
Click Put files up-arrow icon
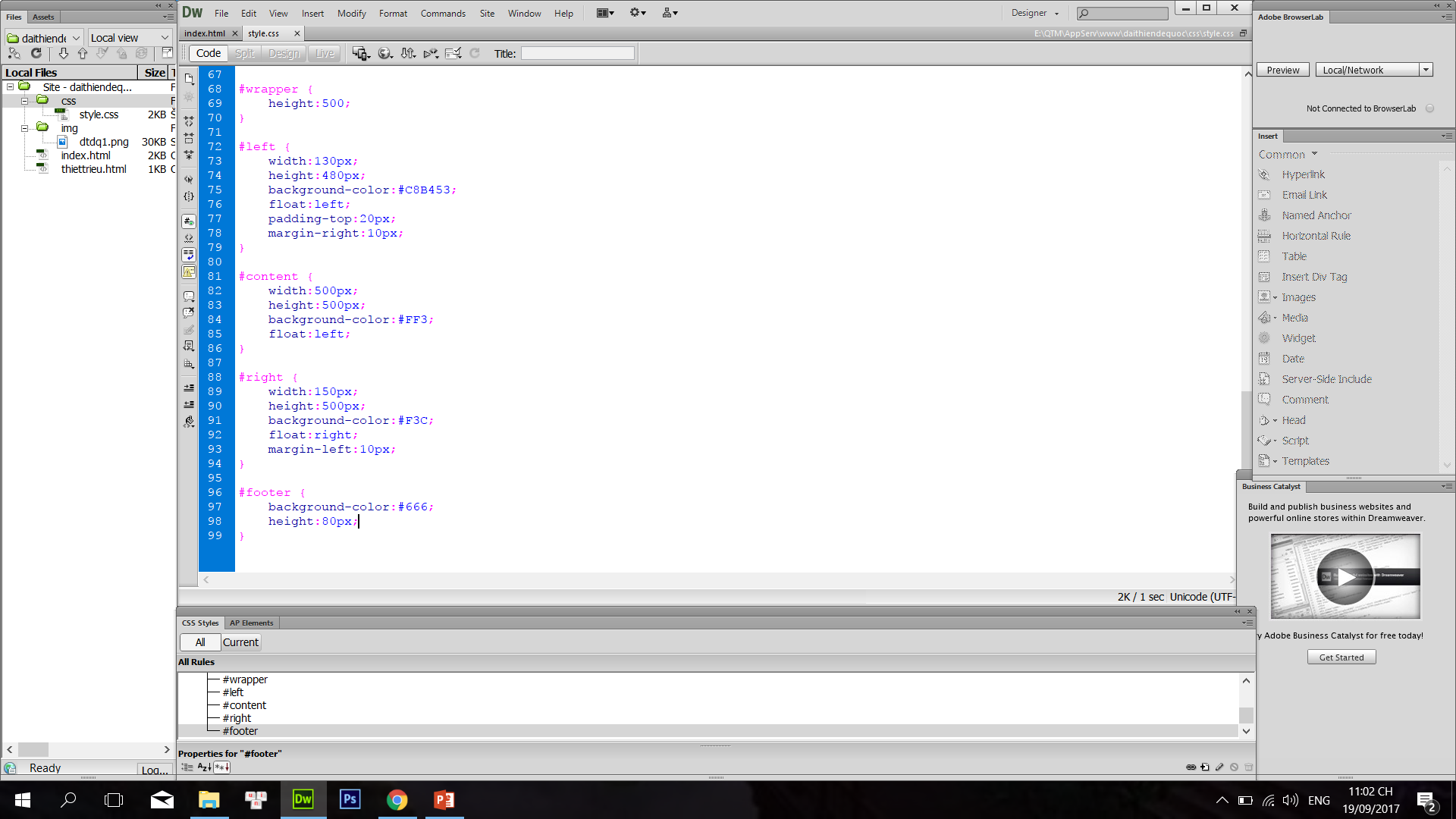tap(83, 53)
